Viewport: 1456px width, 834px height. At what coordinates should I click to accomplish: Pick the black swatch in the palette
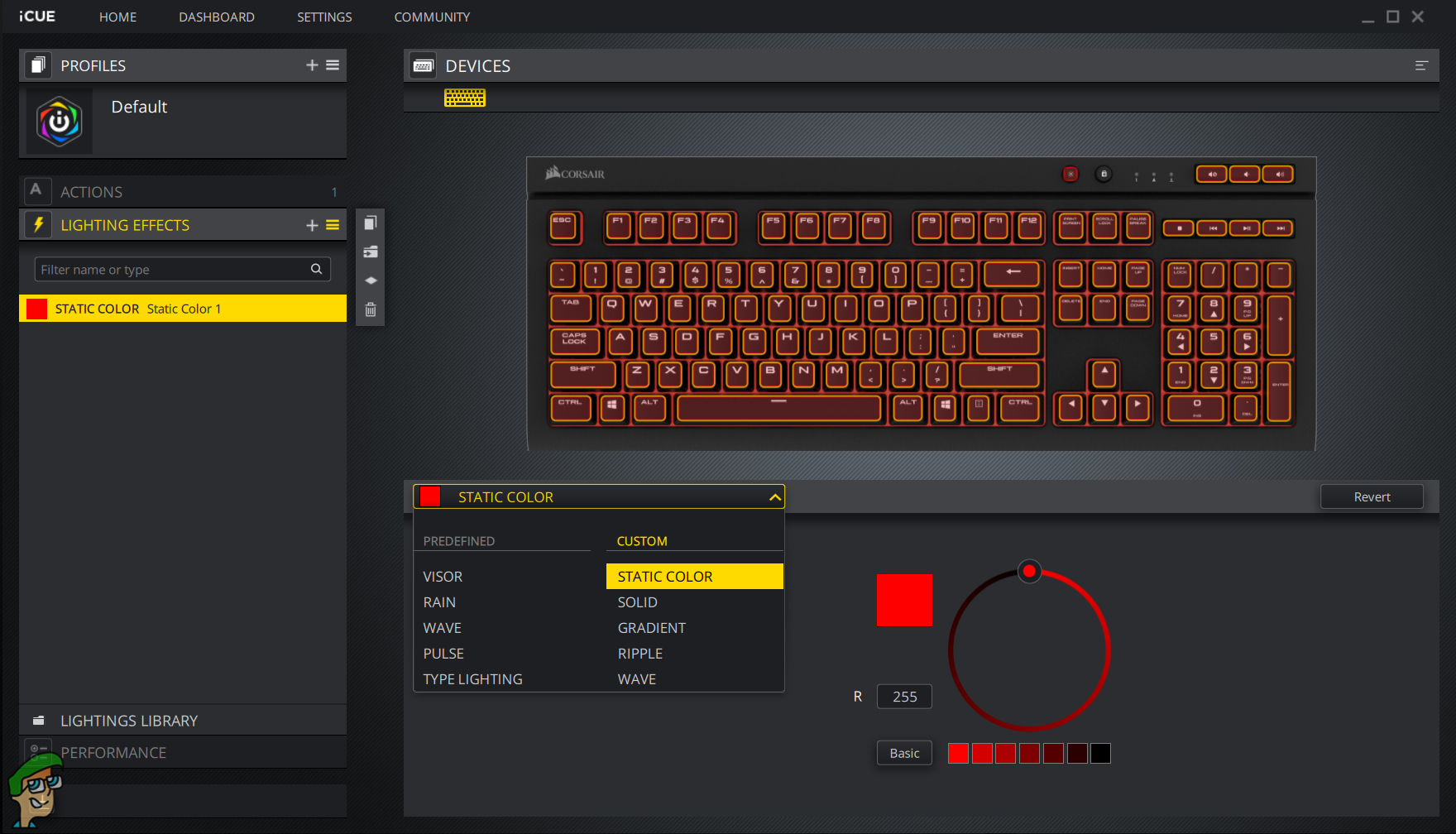click(1100, 753)
